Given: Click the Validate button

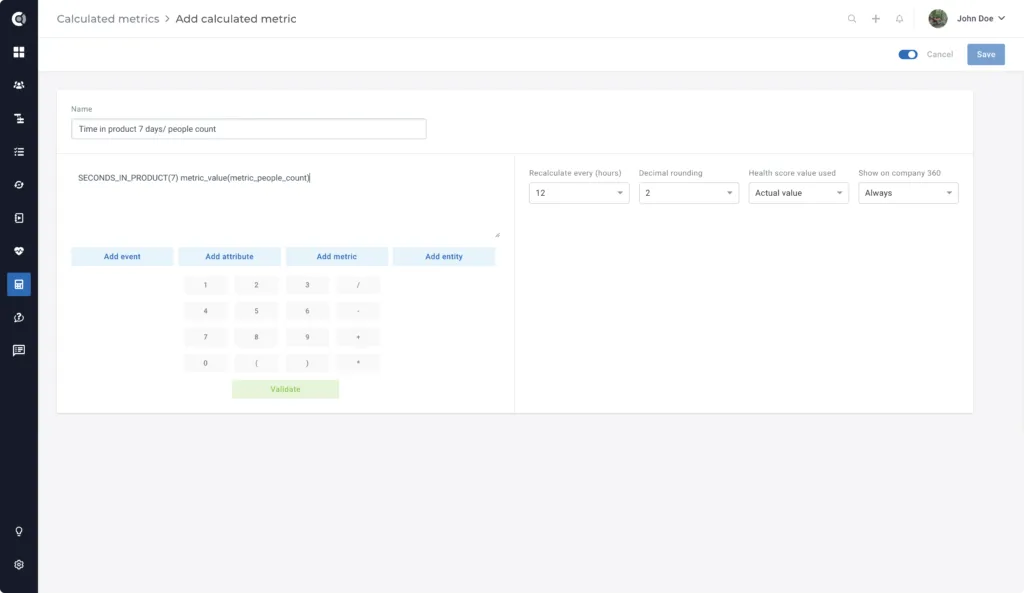Looking at the screenshot, I should tap(285, 389).
